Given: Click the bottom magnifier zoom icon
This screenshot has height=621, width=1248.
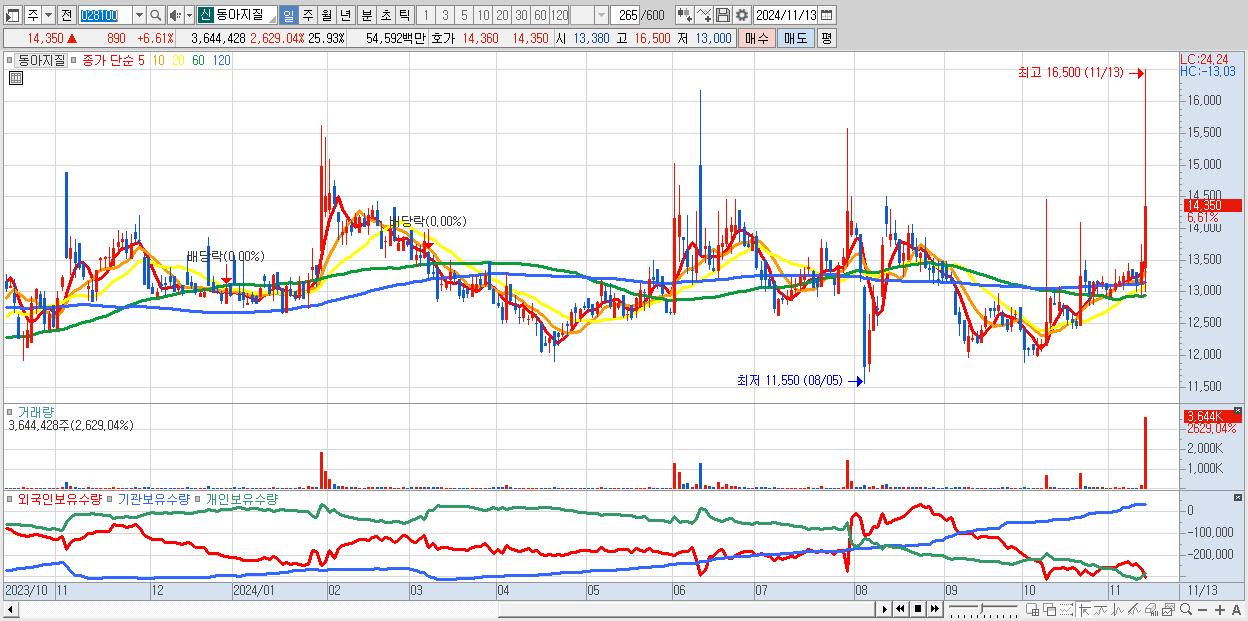Looking at the screenshot, I should pos(1186,609).
